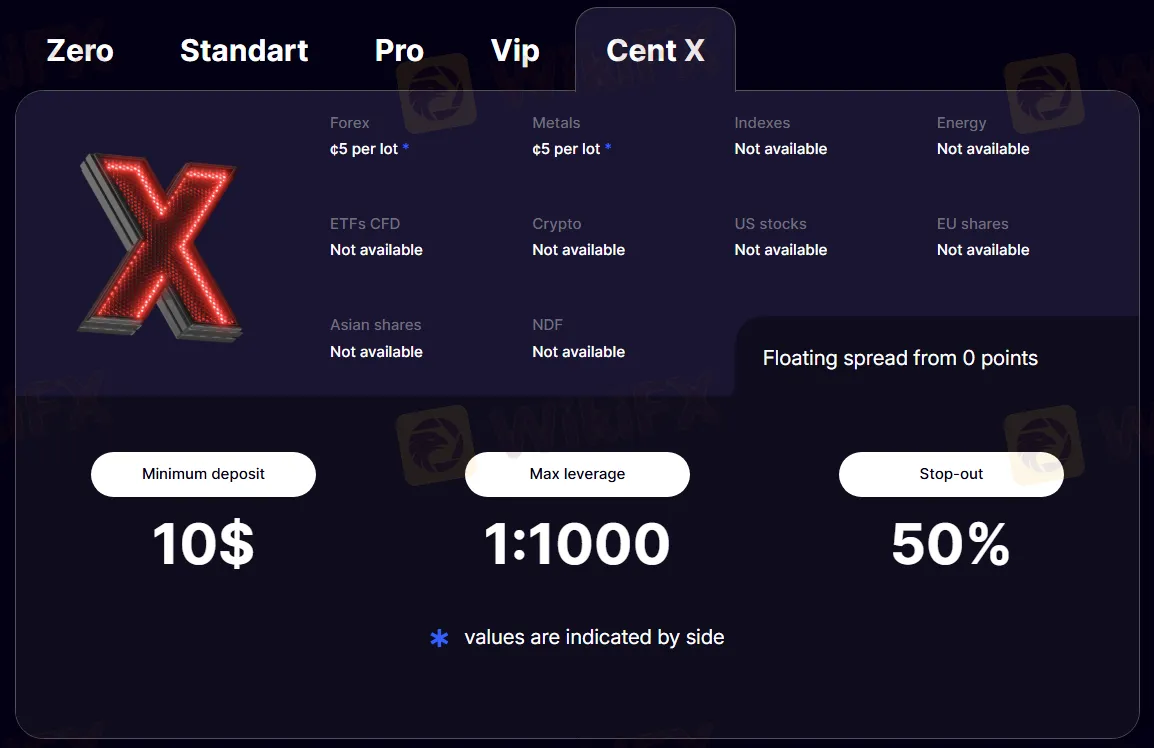
Task: Click the red neon X logo
Action: [x=160, y=245]
